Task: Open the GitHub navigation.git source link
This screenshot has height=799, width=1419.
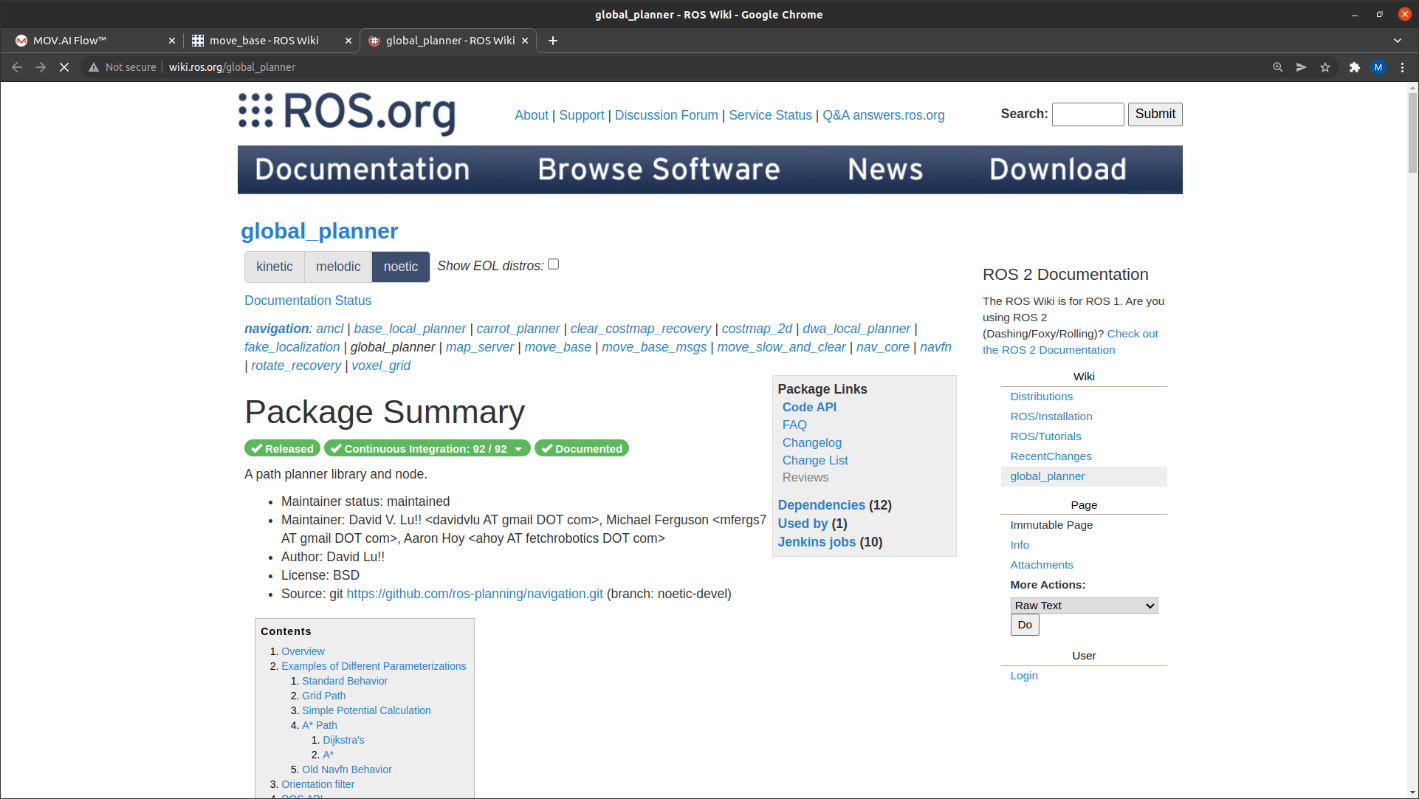Action: (475, 593)
